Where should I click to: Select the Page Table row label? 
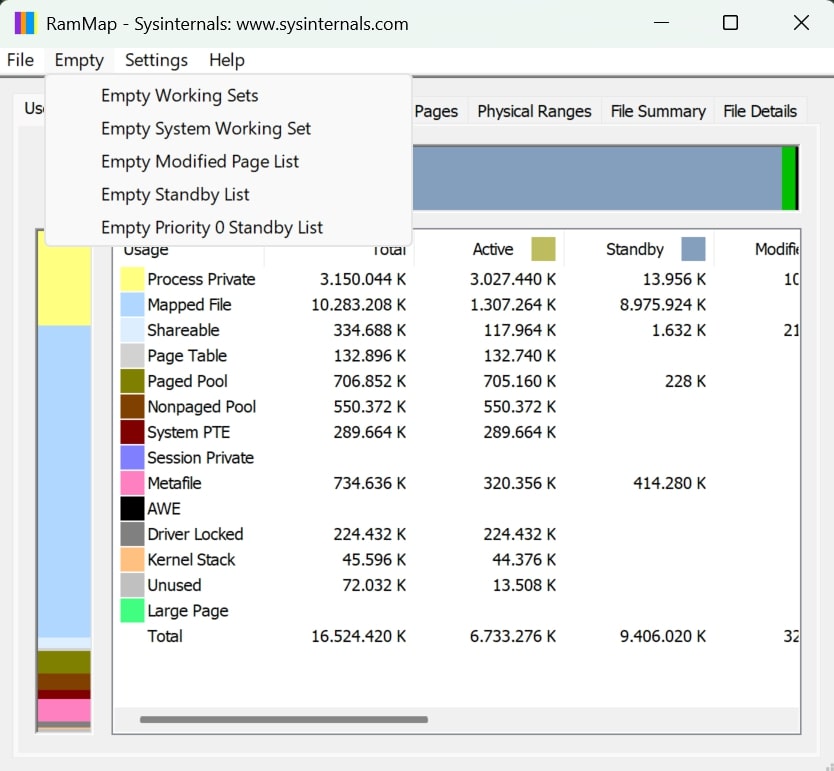(187, 356)
